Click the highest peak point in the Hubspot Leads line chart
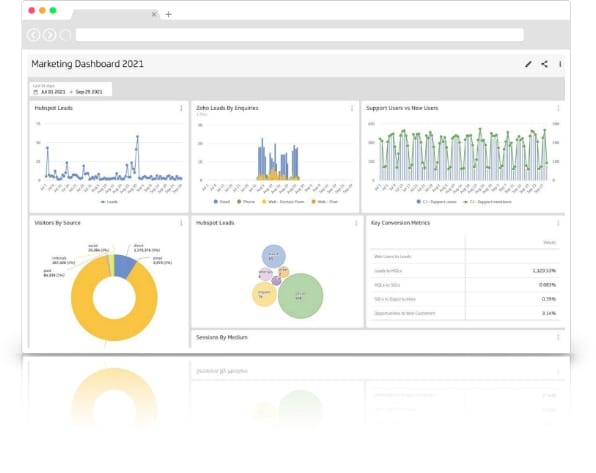 point(138,136)
